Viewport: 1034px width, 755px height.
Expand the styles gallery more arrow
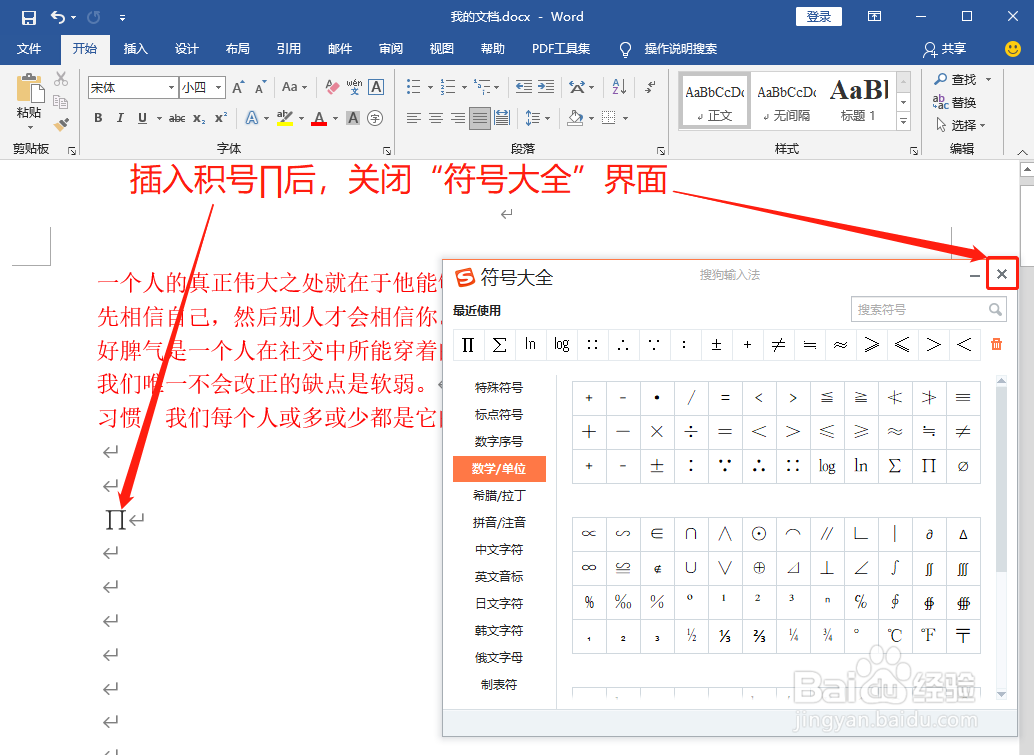tap(903, 121)
